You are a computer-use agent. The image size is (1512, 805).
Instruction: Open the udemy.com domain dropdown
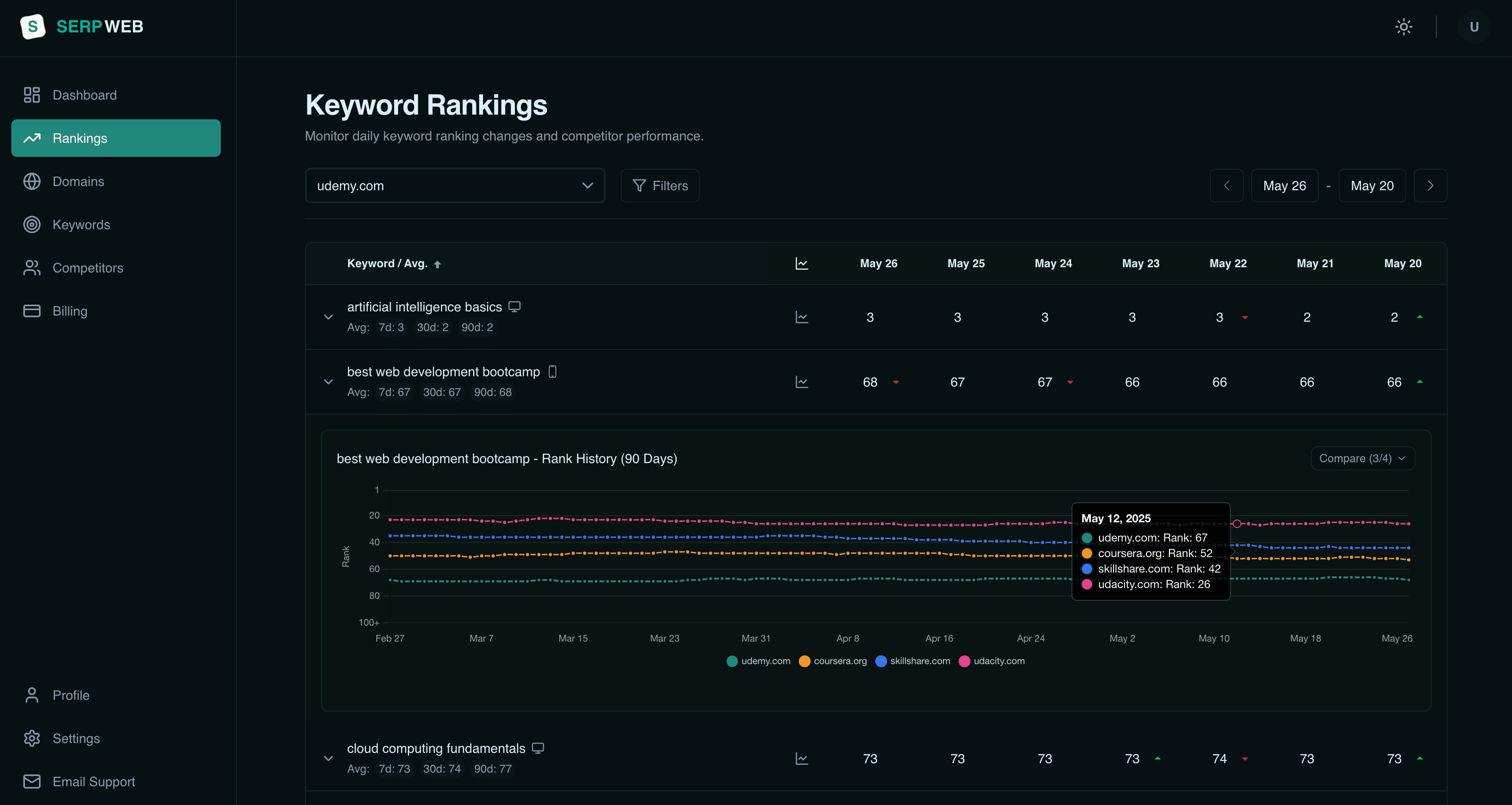coord(455,186)
